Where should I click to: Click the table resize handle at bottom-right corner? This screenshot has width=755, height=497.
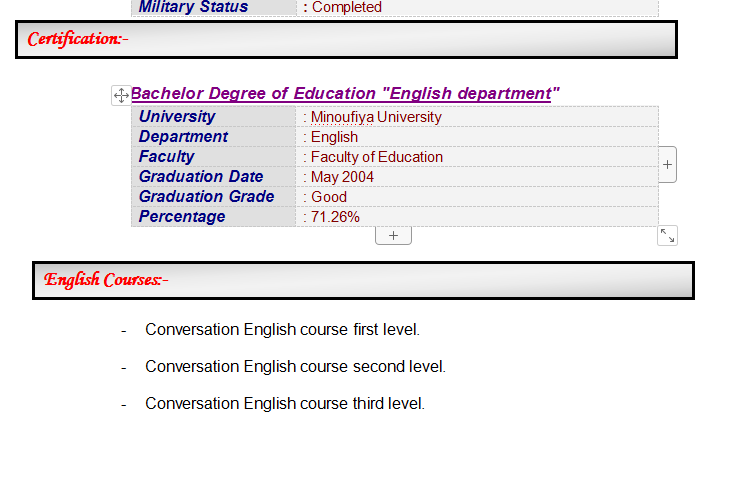(667, 235)
